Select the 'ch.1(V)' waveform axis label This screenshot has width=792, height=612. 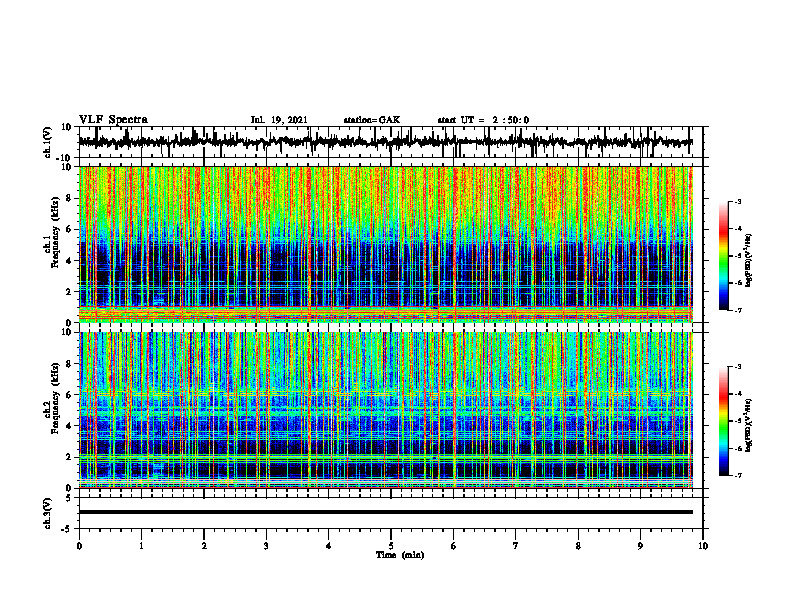click(x=48, y=142)
